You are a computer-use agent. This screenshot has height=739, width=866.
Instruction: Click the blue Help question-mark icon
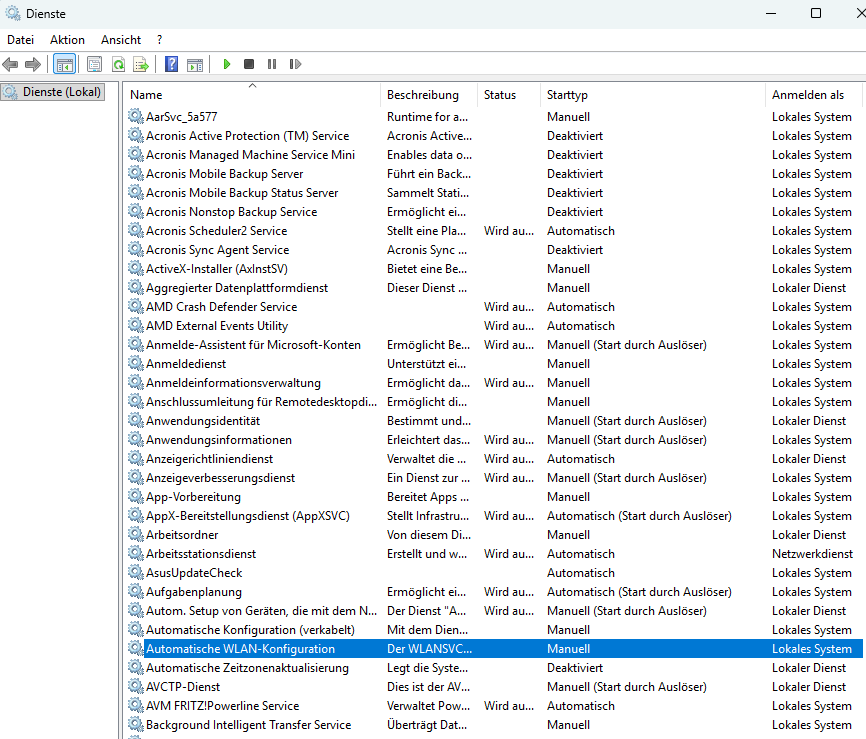coord(172,64)
